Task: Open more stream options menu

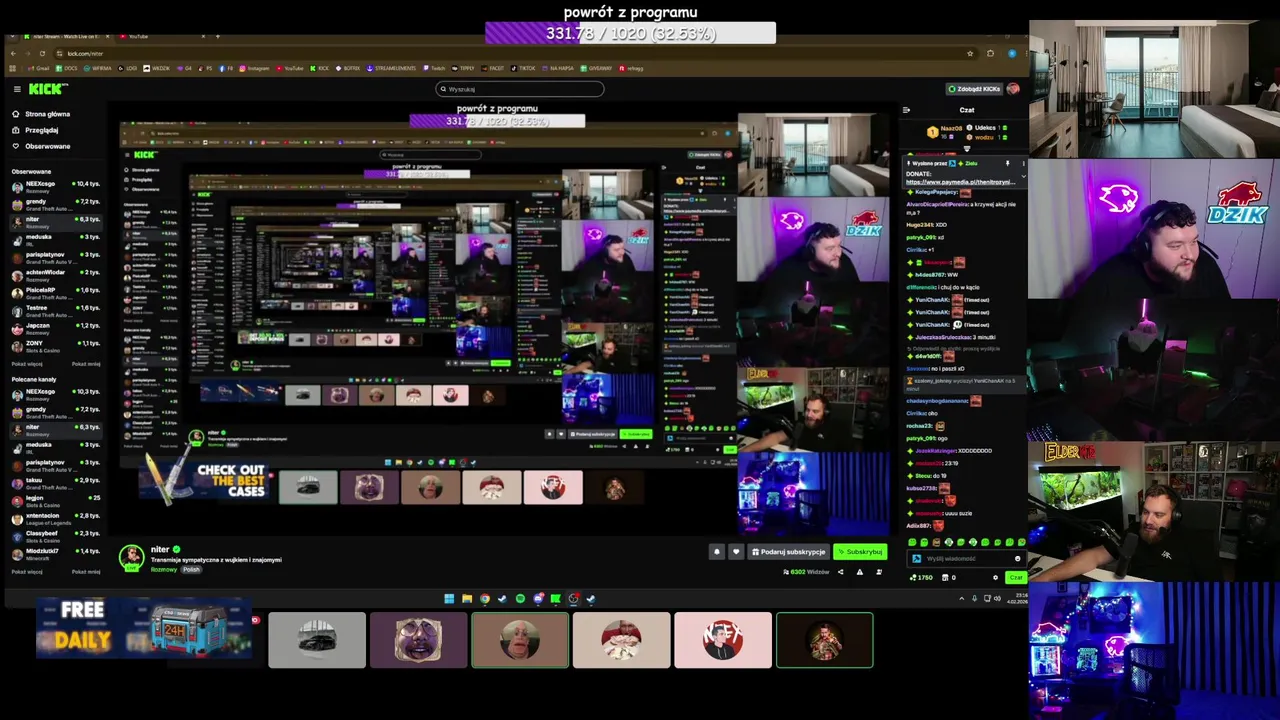Action: (x=879, y=572)
